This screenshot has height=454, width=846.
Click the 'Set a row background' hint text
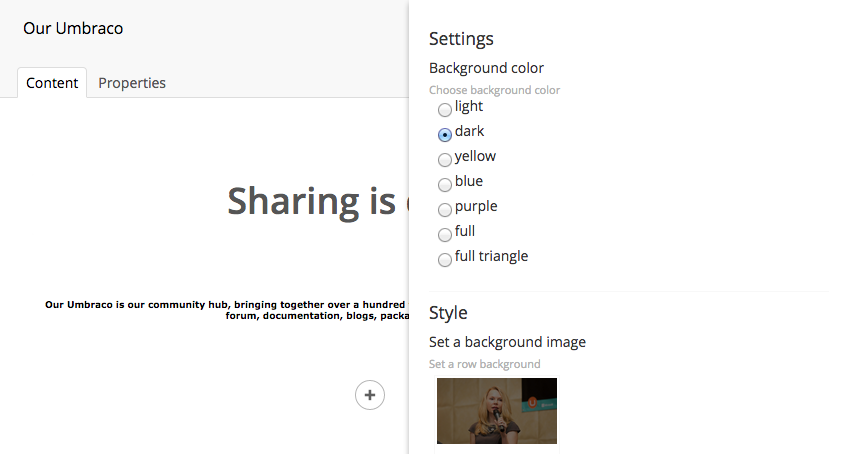(x=484, y=364)
